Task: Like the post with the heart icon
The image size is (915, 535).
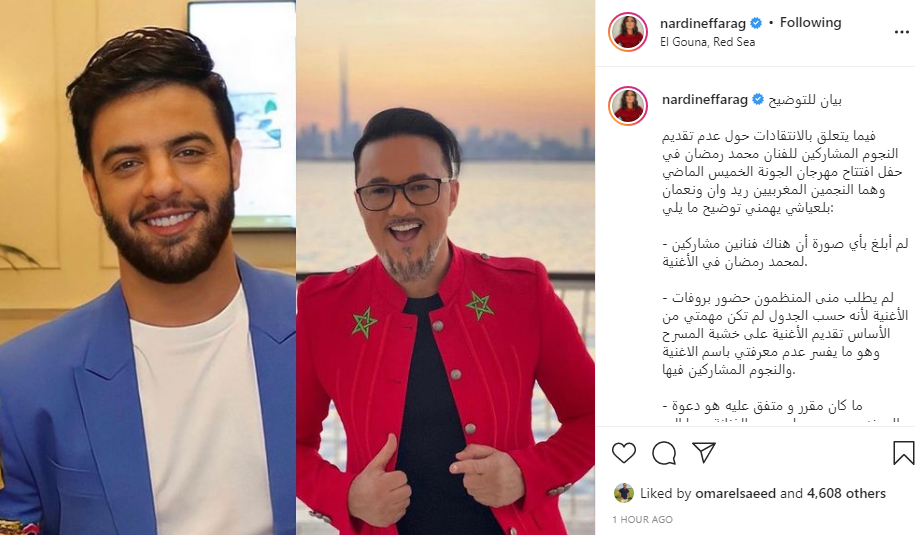Action: (x=624, y=453)
